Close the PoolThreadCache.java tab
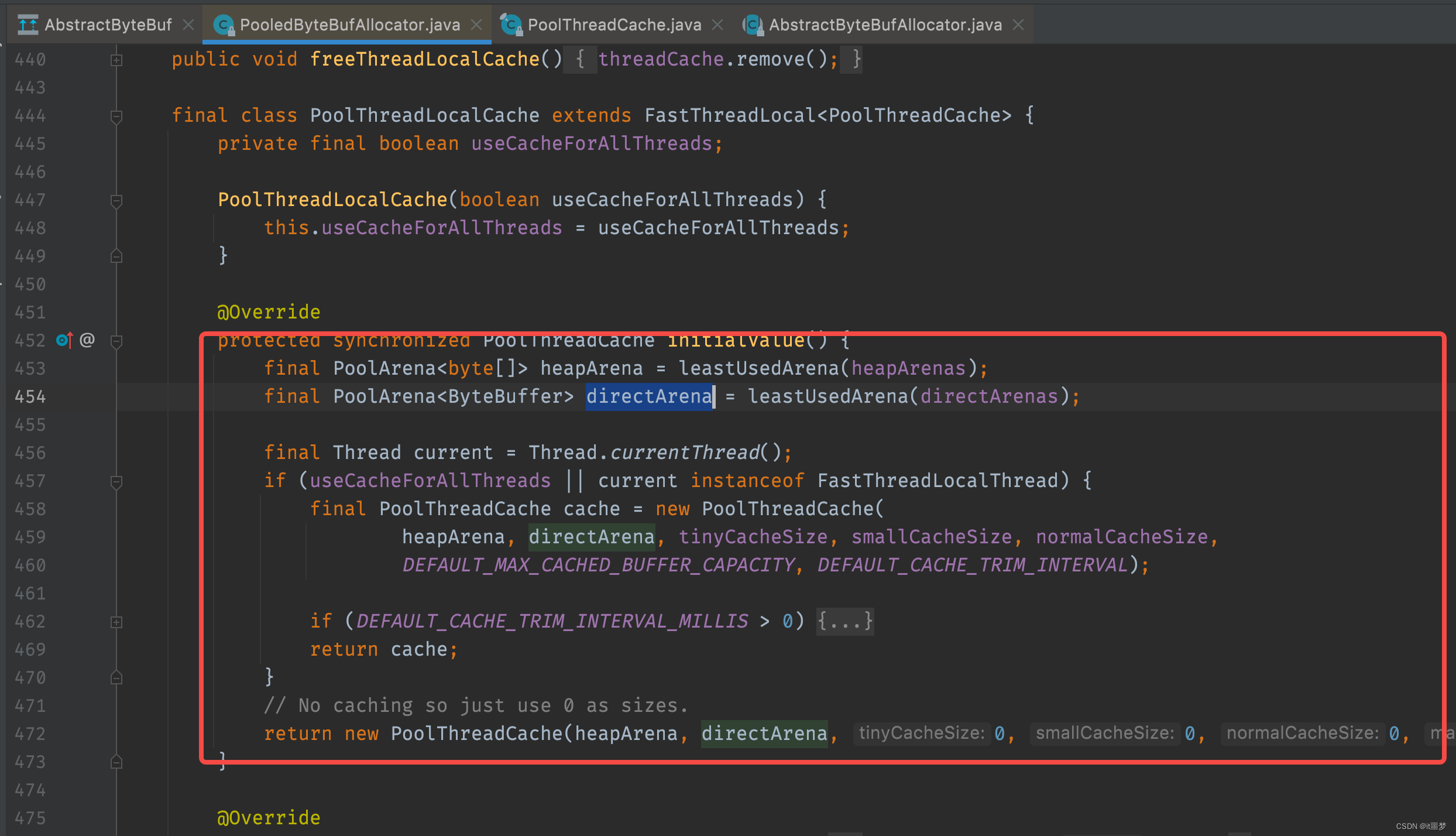The height and width of the screenshot is (836, 1456). pos(717,25)
